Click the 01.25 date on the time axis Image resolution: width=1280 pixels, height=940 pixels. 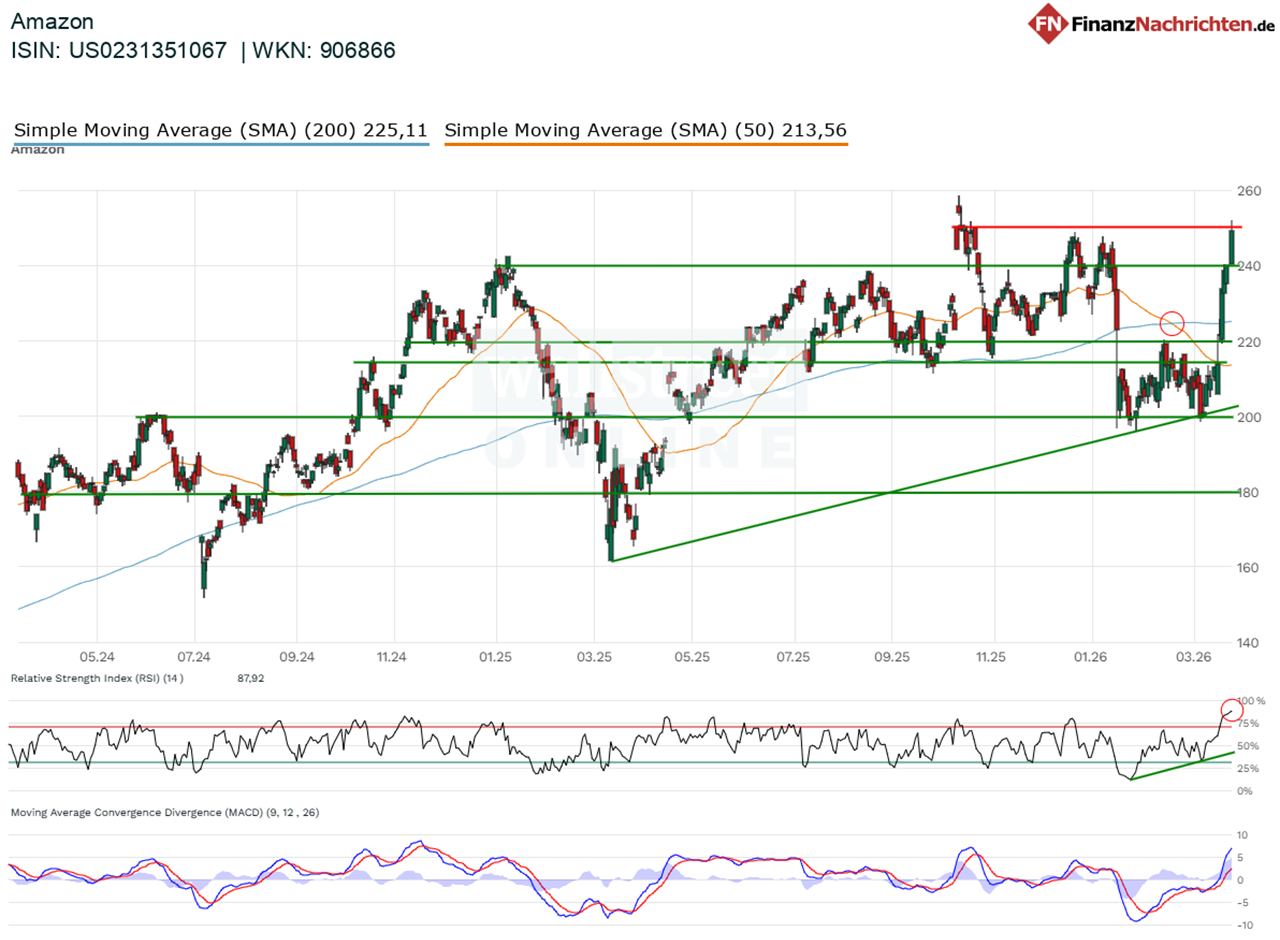[x=495, y=658]
